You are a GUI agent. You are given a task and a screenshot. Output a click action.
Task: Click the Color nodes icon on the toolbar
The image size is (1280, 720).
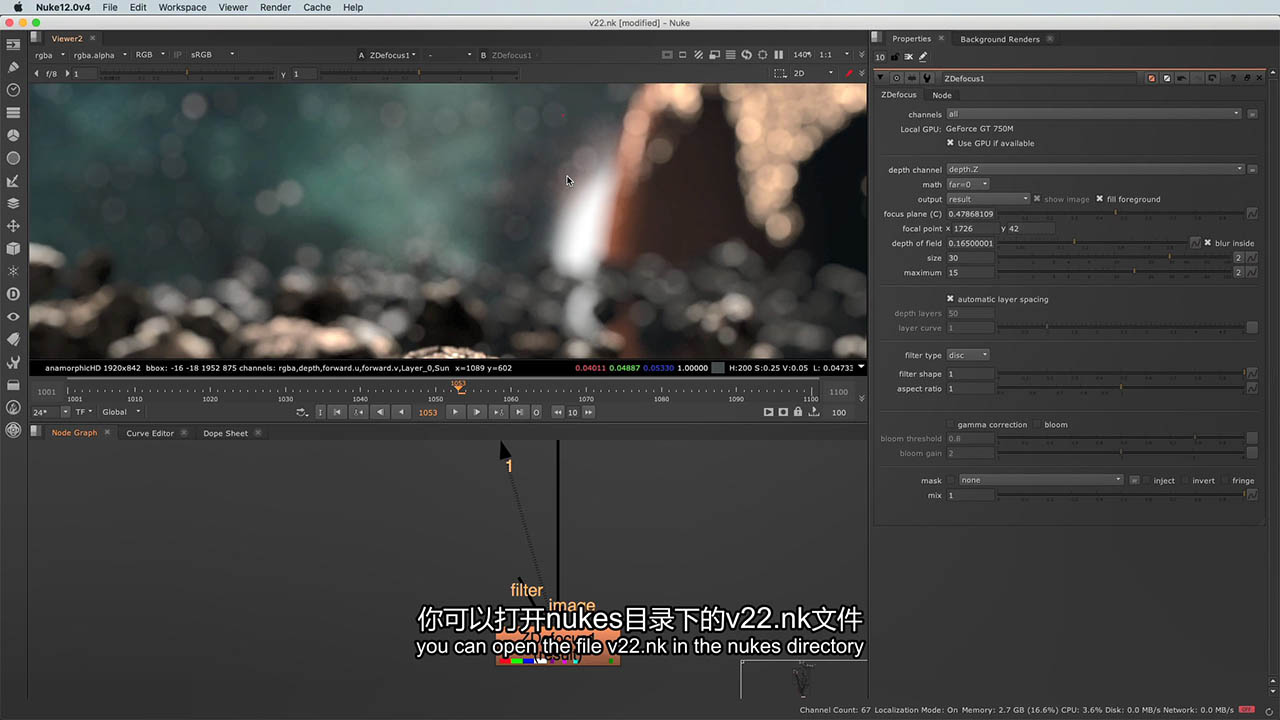[13, 135]
